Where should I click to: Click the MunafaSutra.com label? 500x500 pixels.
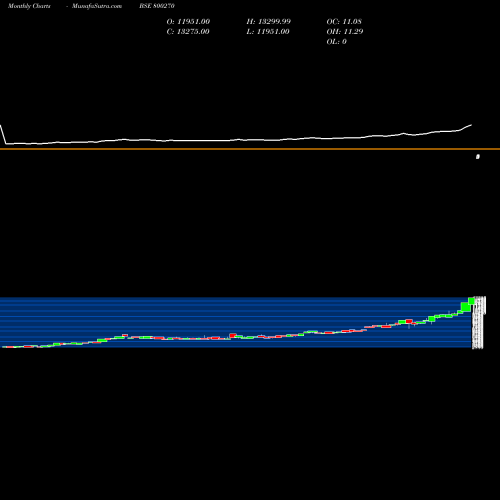click(x=97, y=6)
